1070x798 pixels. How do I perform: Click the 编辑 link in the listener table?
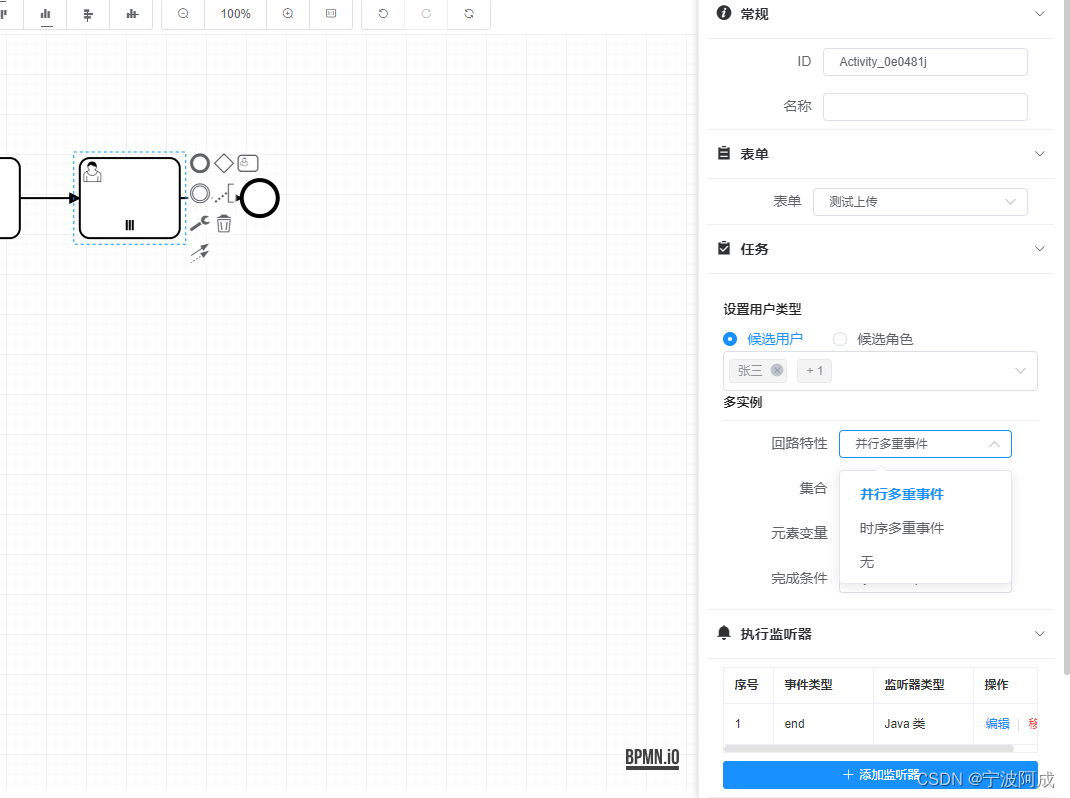(x=996, y=723)
